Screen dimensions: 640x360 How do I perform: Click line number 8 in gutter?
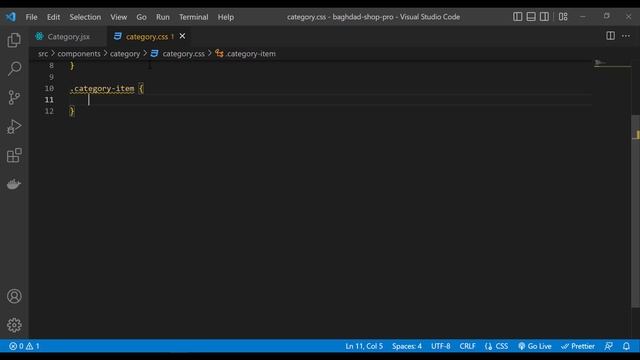(51, 66)
